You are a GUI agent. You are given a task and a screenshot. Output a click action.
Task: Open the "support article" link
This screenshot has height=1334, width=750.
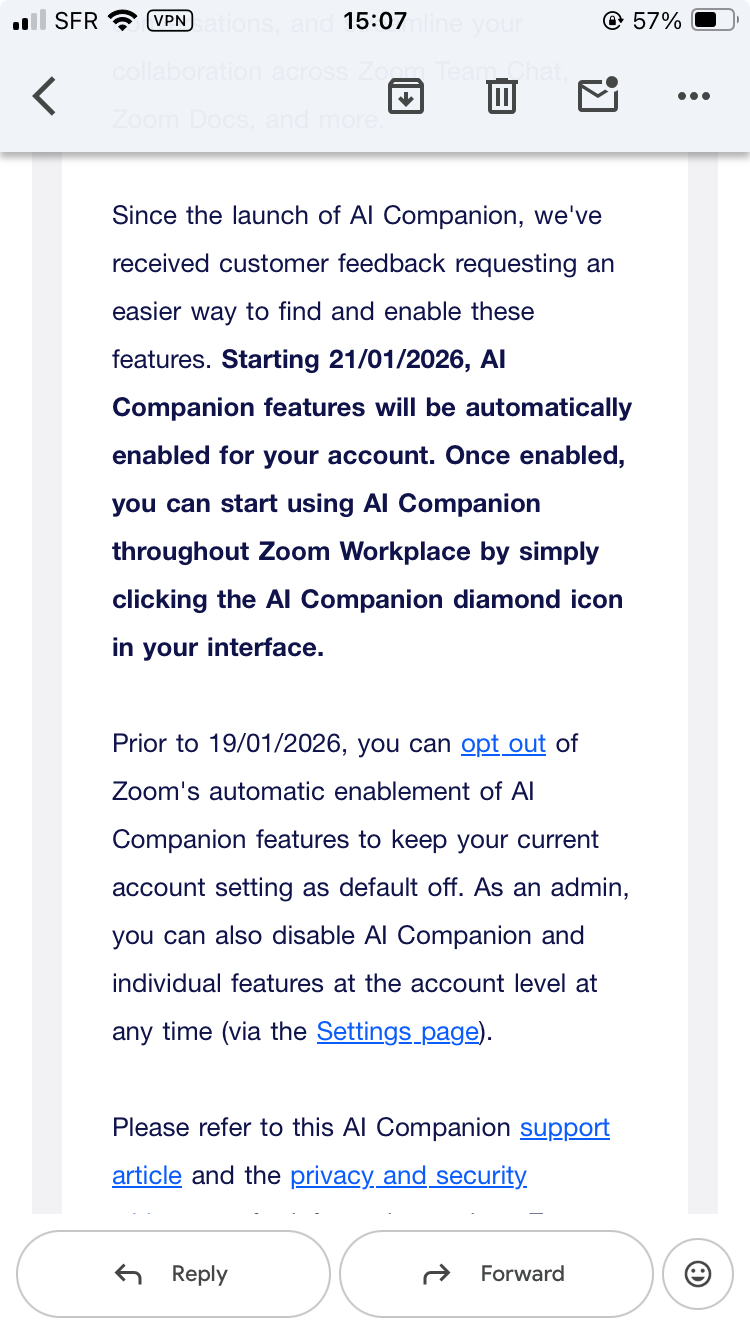(x=564, y=1128)
